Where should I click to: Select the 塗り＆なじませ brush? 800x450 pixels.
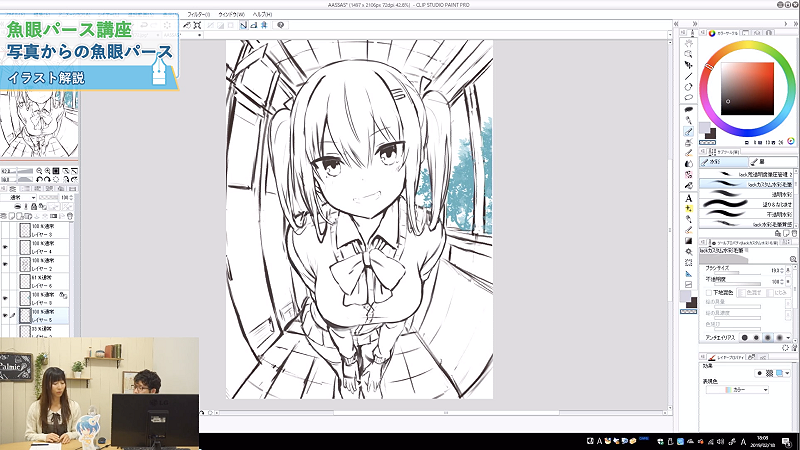pos(746,205)
